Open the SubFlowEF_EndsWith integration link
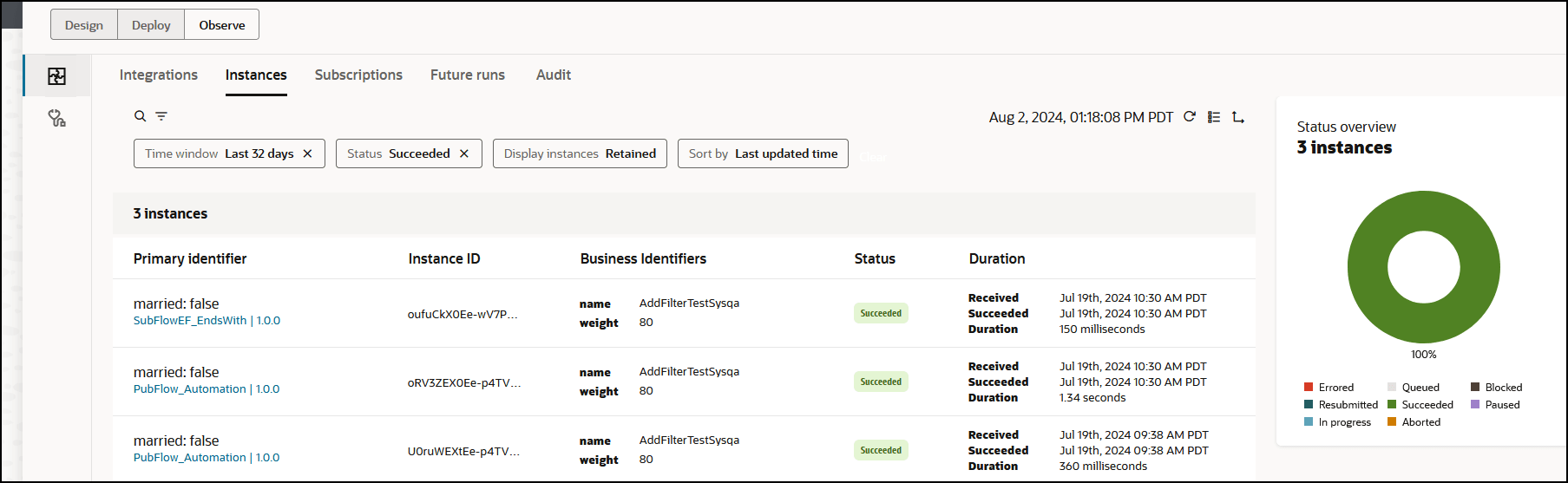The width and height of the screenshot is (1568, 483). click(190, 321)
